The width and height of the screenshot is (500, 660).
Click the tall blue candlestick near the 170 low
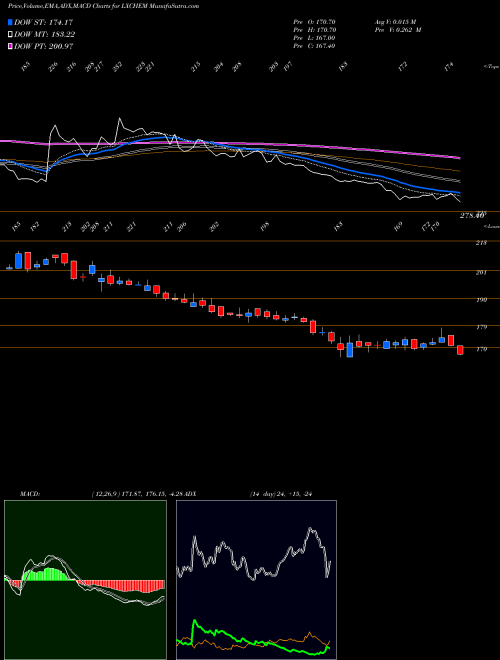349,350
